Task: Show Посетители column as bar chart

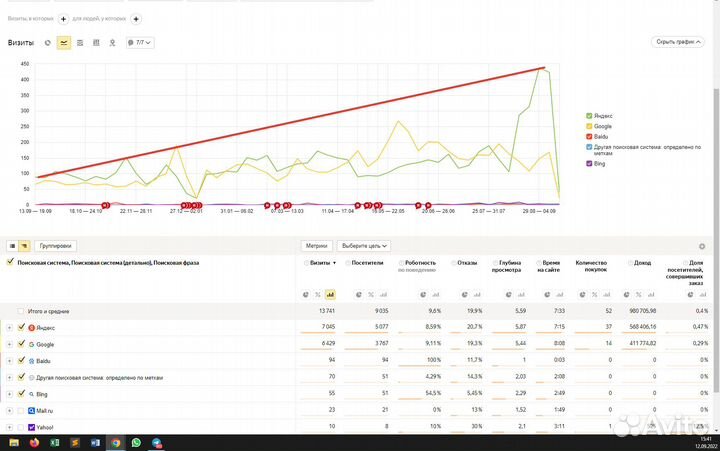Action: (x=383, y=294)
